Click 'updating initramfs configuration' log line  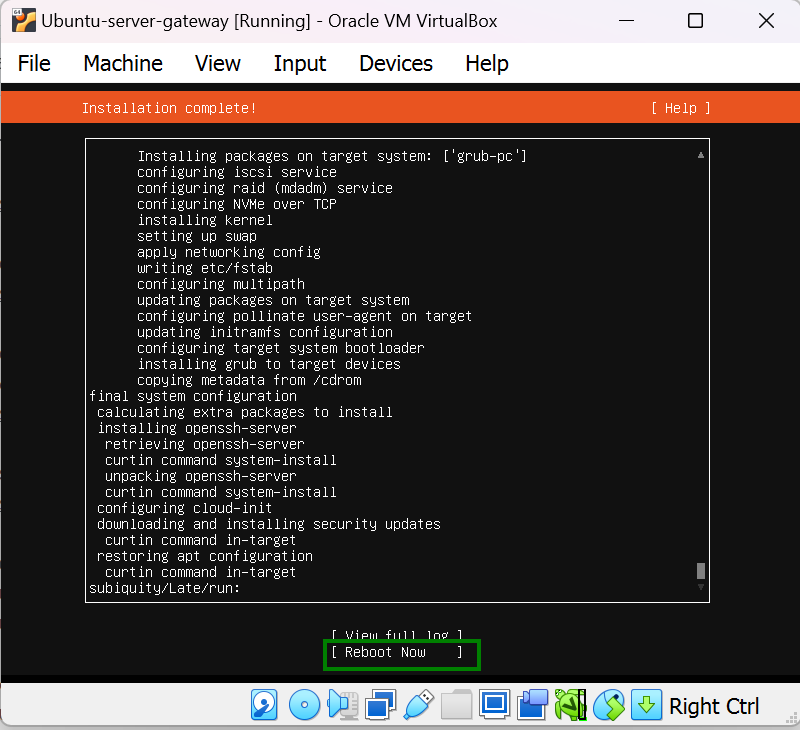point(265,332)
